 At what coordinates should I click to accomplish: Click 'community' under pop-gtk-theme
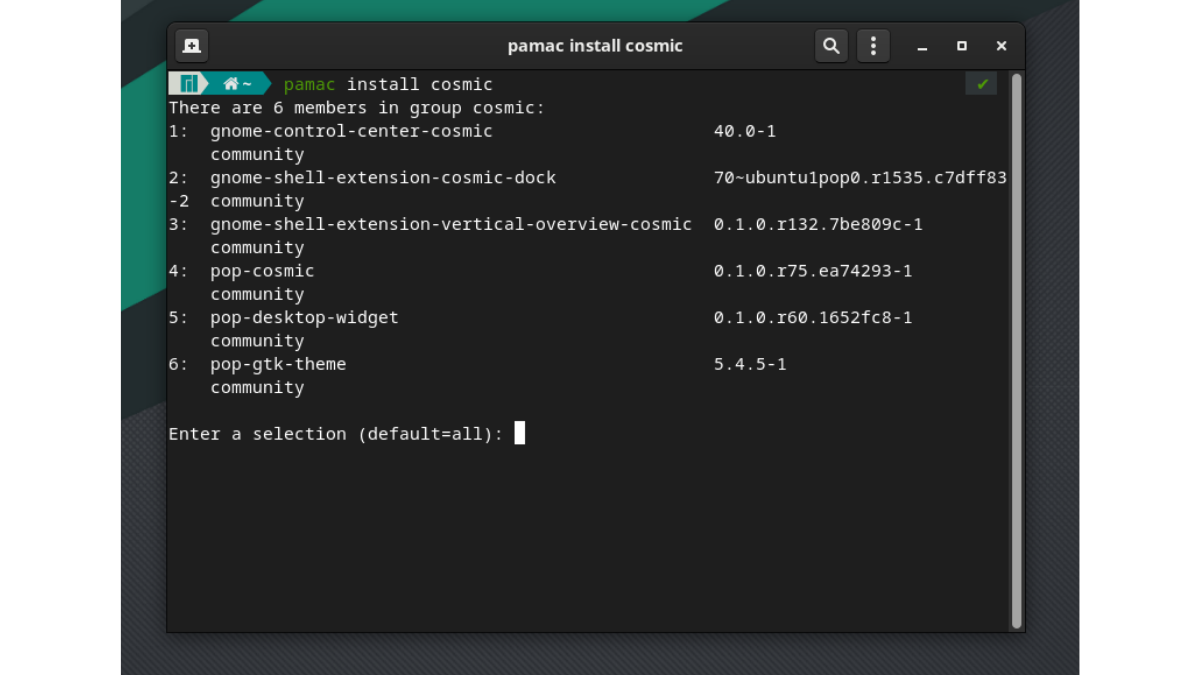point(257,387)
